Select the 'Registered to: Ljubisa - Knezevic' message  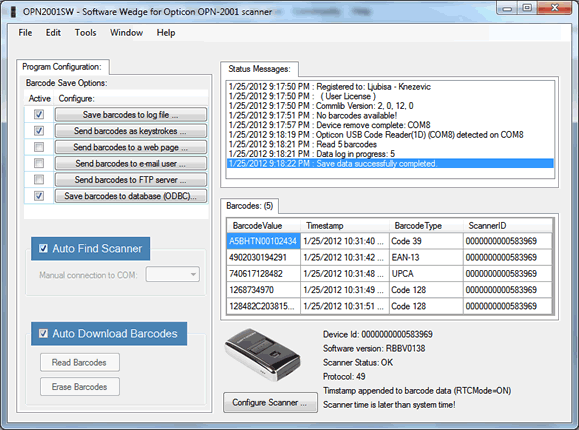click(390, 87)
